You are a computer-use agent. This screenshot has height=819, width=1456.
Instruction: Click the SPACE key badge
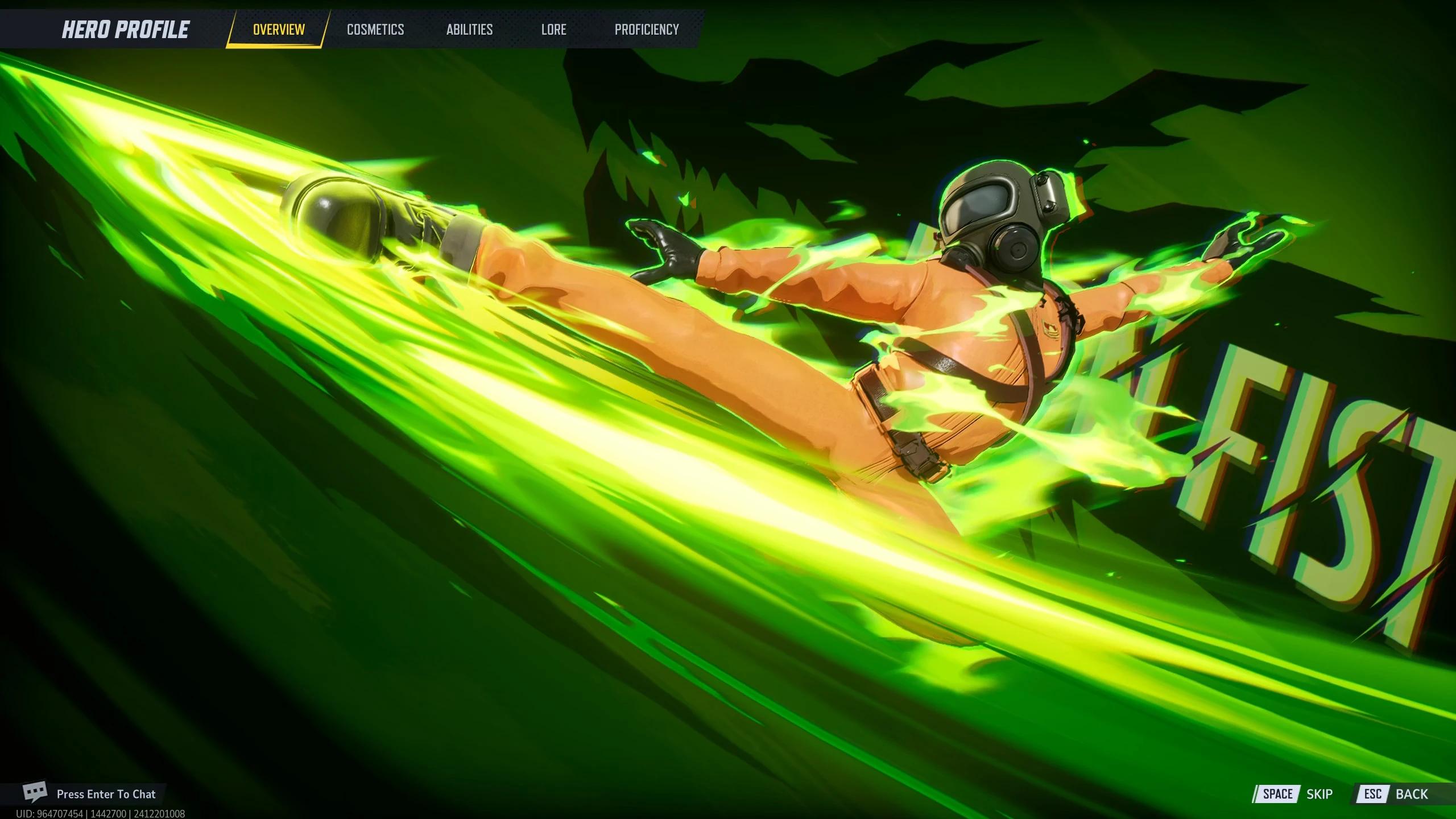coord(1277,794)
